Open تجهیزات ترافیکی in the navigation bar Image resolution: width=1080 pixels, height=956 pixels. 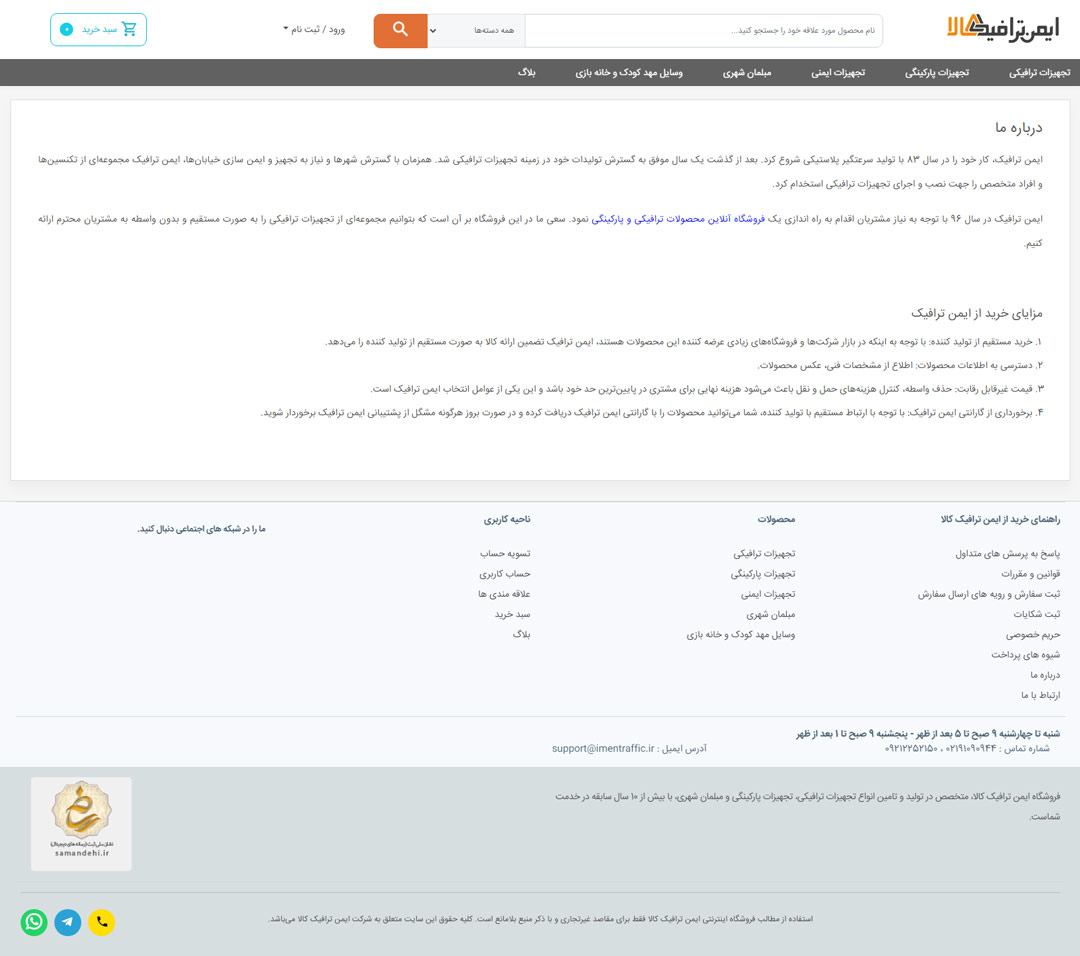(x=1039, y=72)
